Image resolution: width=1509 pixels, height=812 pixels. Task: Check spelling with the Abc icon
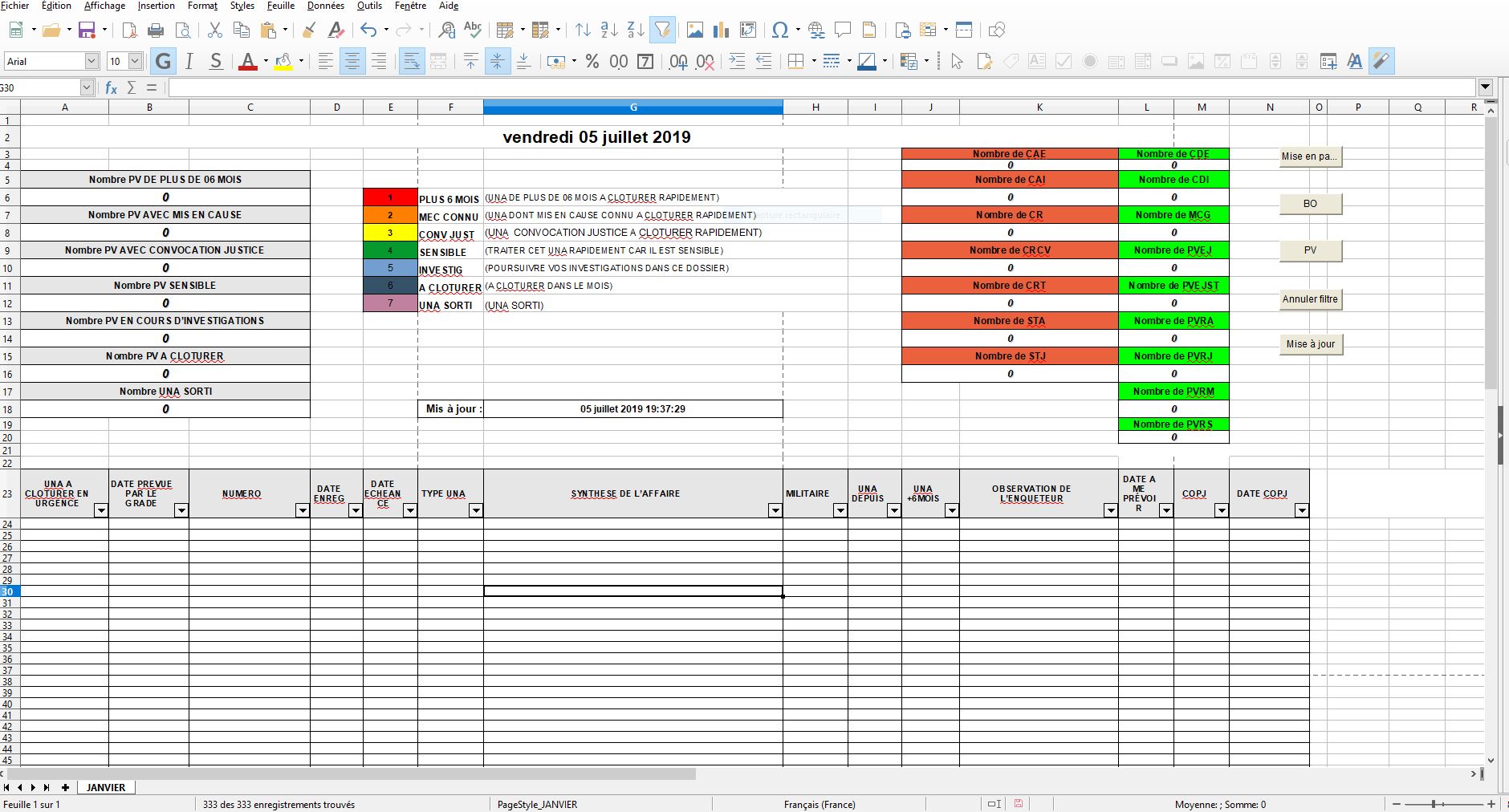(472, 30)
